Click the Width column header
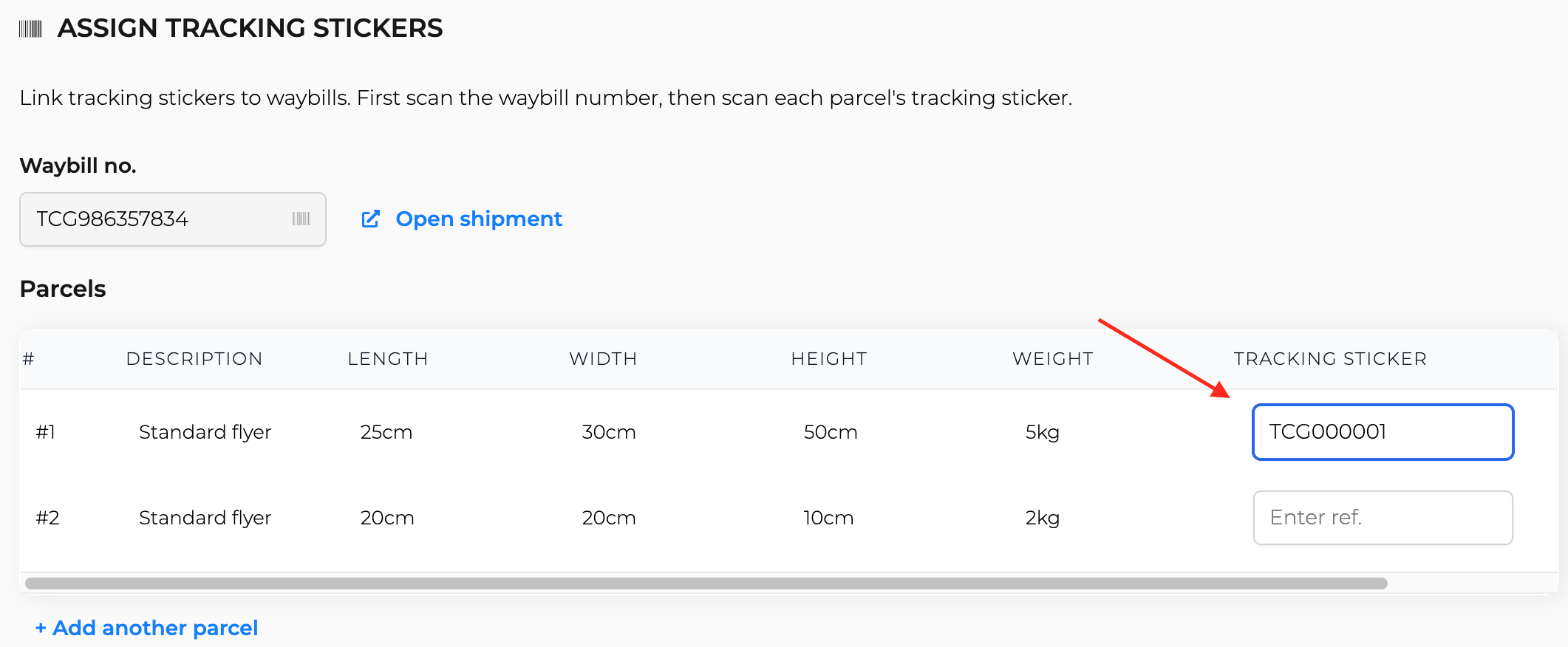The image size is (1568, 647). (603, 359)
